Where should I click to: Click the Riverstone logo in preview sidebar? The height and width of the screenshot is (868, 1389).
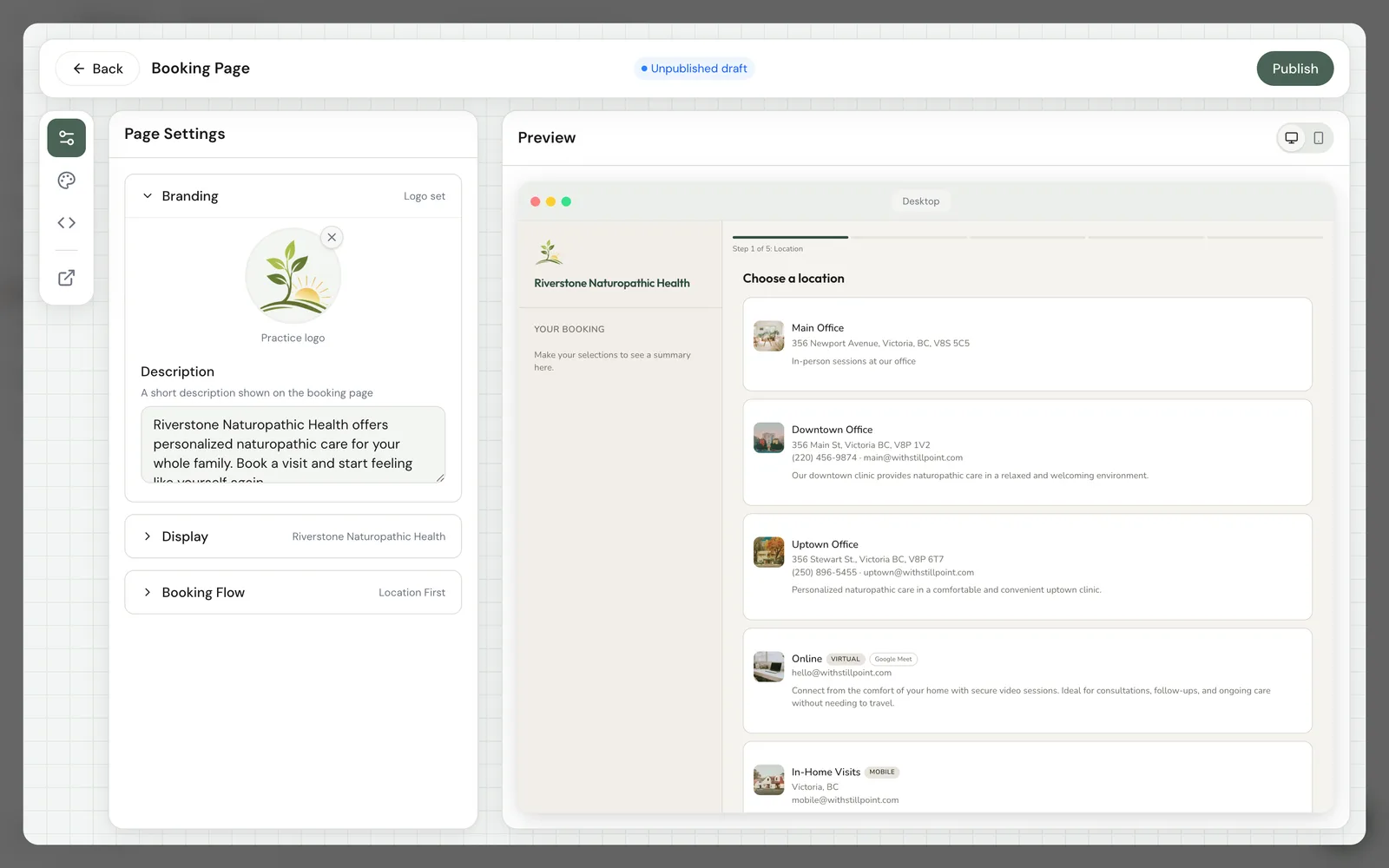click(x=549, y=253)
